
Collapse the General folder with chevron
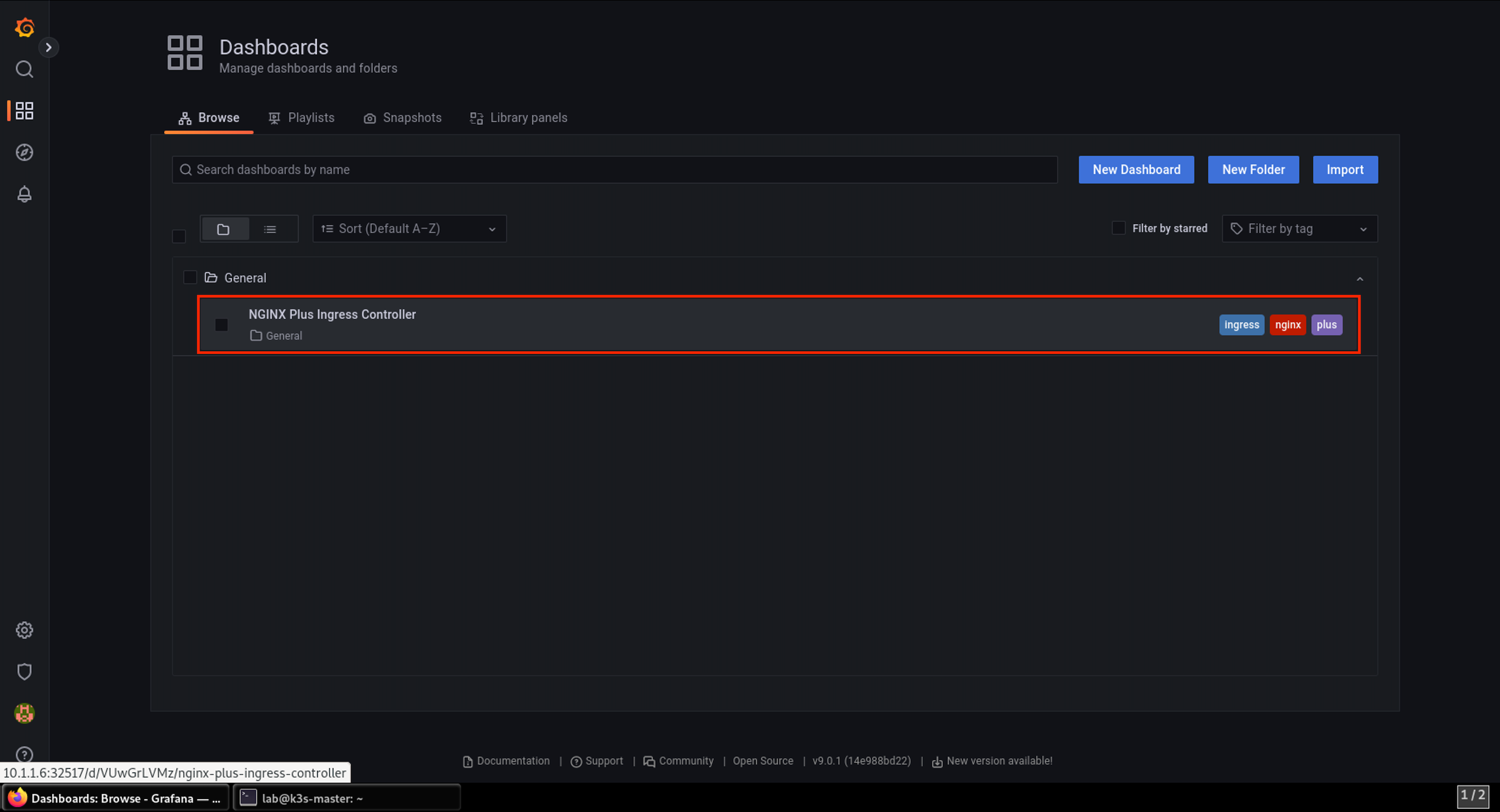pos(1360,279)
